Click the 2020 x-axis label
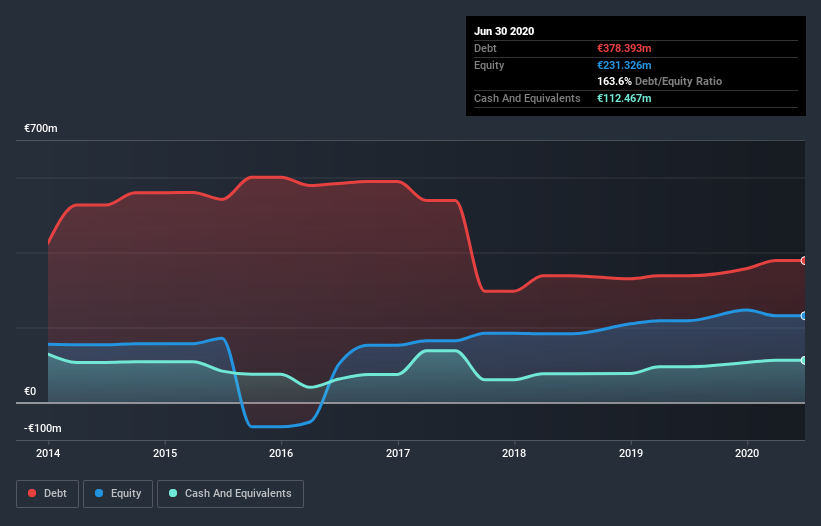This screenshot has height=526, width=821. (x=747, y=453)
